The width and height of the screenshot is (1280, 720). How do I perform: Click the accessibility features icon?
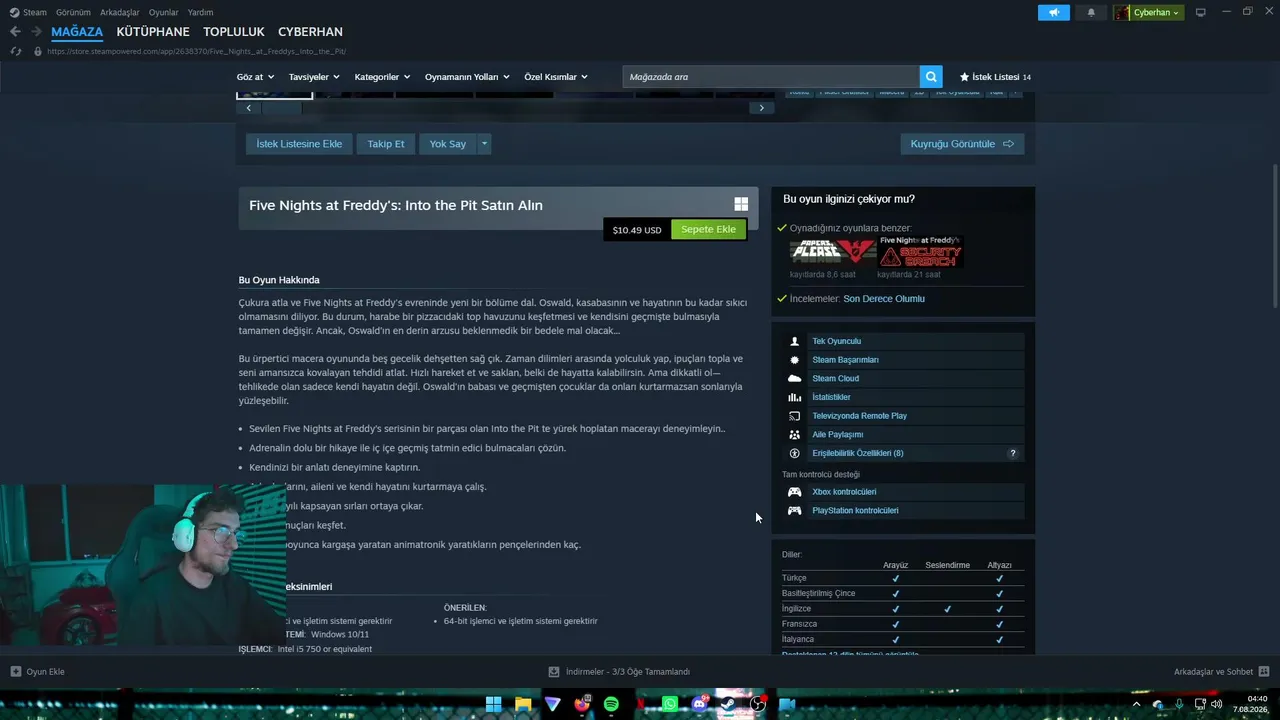click(x=794, y=453)
